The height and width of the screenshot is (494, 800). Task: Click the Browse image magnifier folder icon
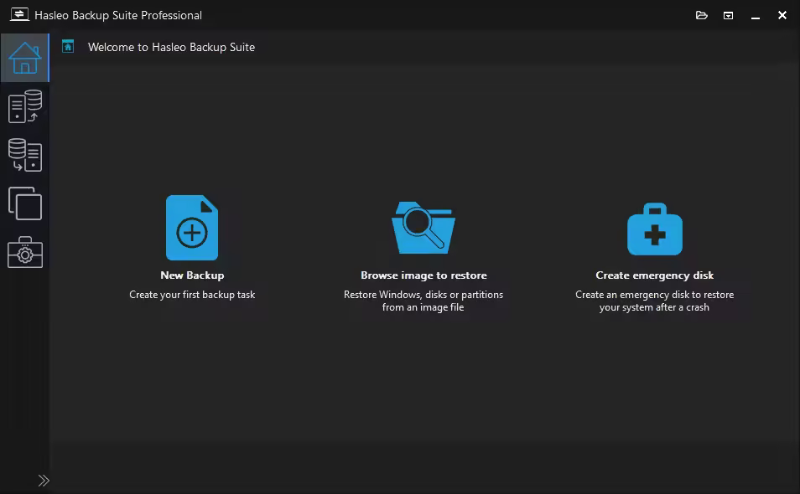[423, 228]
